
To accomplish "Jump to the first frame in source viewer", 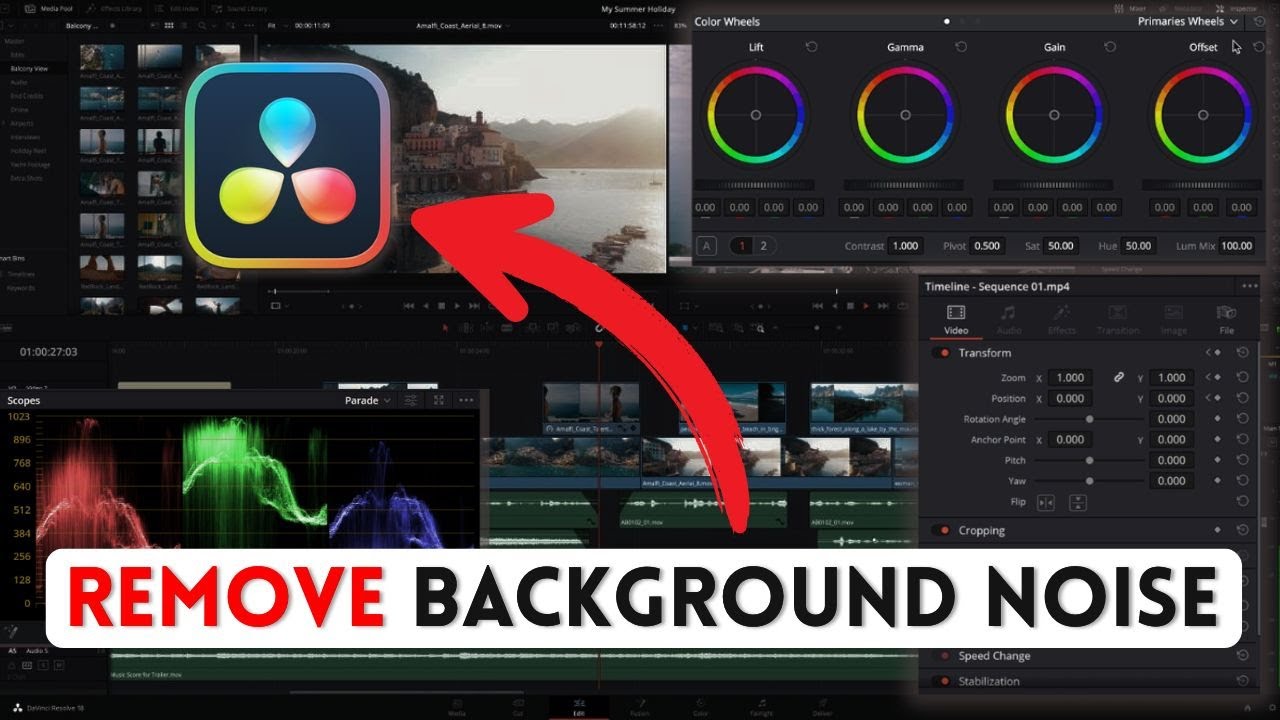I will click(409, 306).
